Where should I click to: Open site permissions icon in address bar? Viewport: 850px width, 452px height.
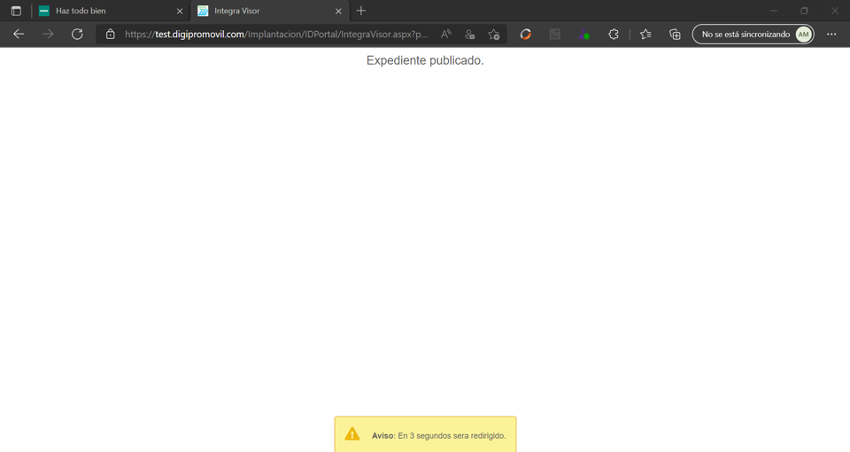470,34
